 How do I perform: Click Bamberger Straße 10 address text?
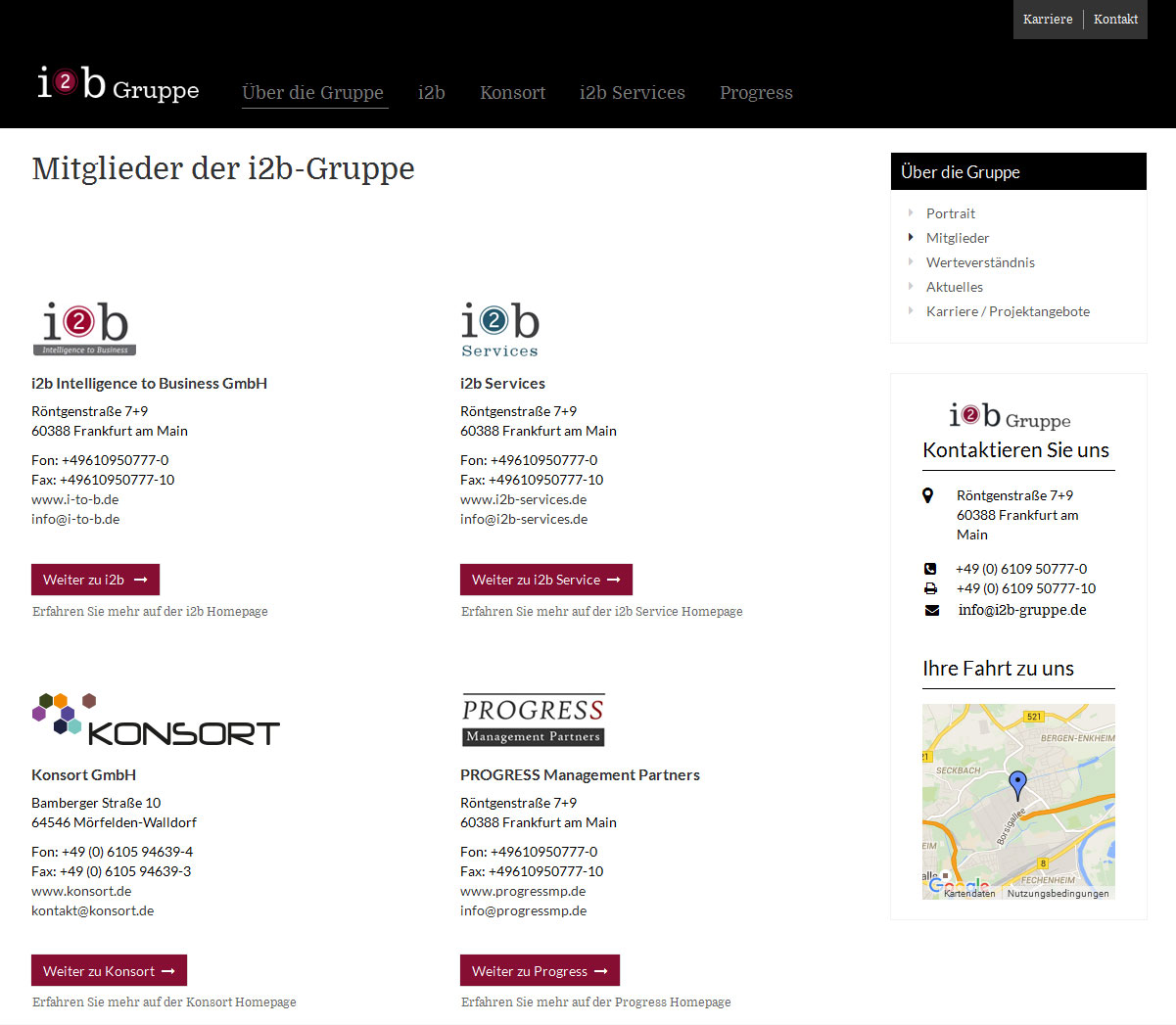96,803
